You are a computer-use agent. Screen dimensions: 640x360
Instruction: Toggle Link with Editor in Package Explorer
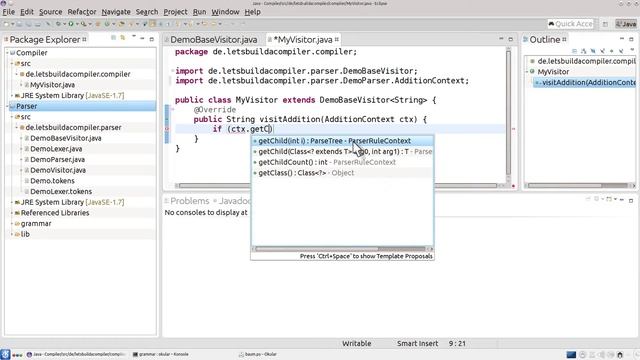(x=122, y=38)
